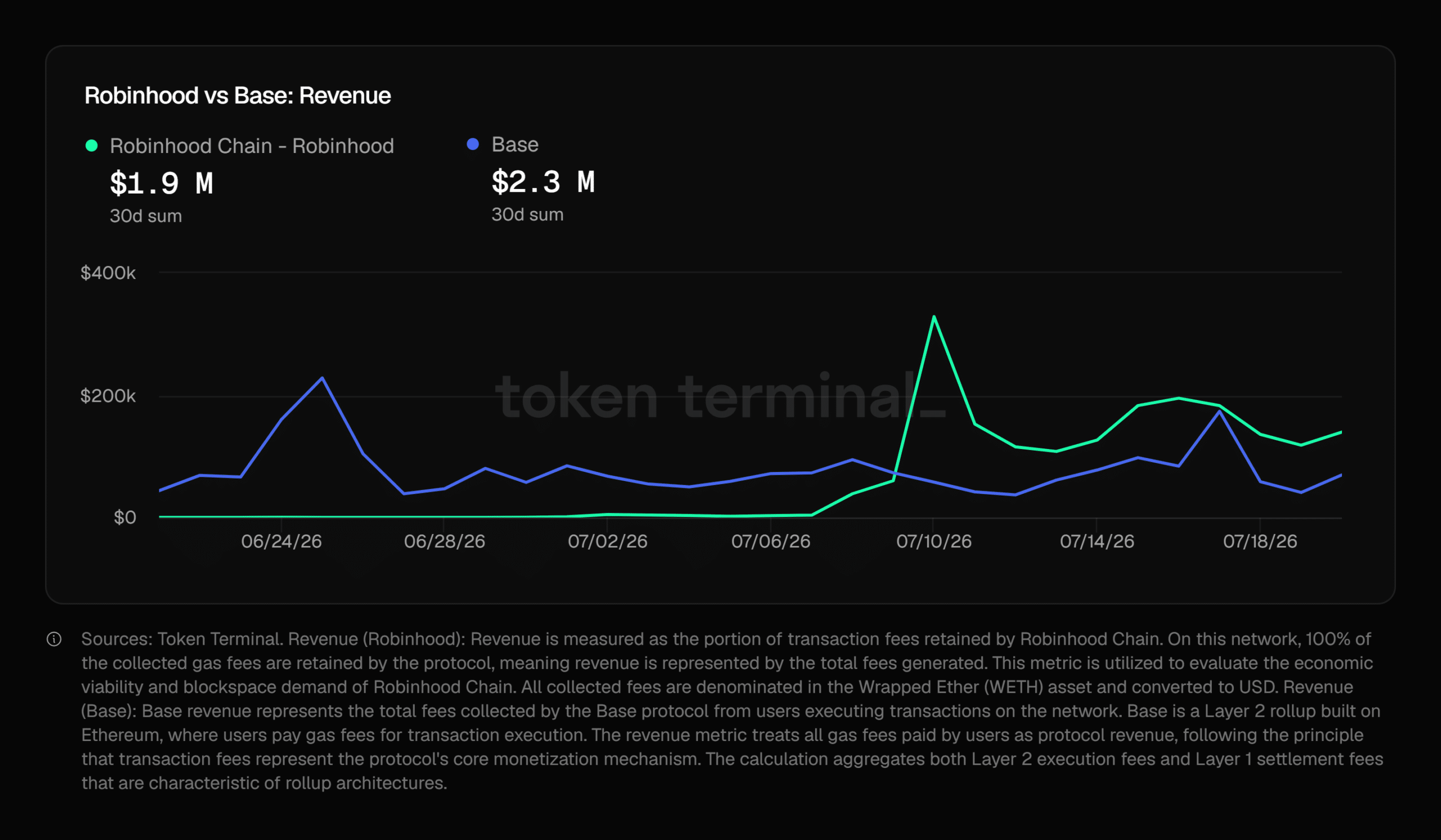Click the '$400k' y-axis label
1441x840 pixels.
click(108, 273)
